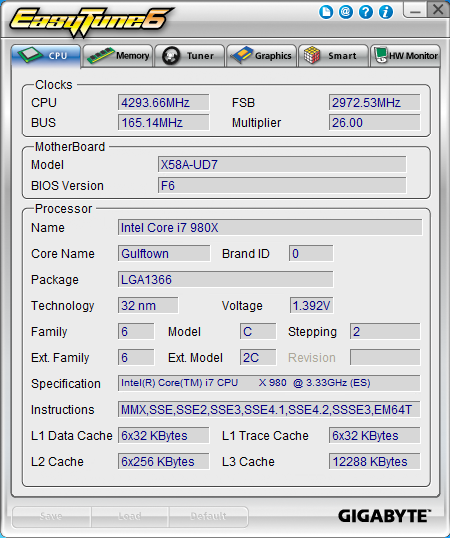
Task: Click the L2 Cache value 6x256 KBytes
Action: [164, 461]
